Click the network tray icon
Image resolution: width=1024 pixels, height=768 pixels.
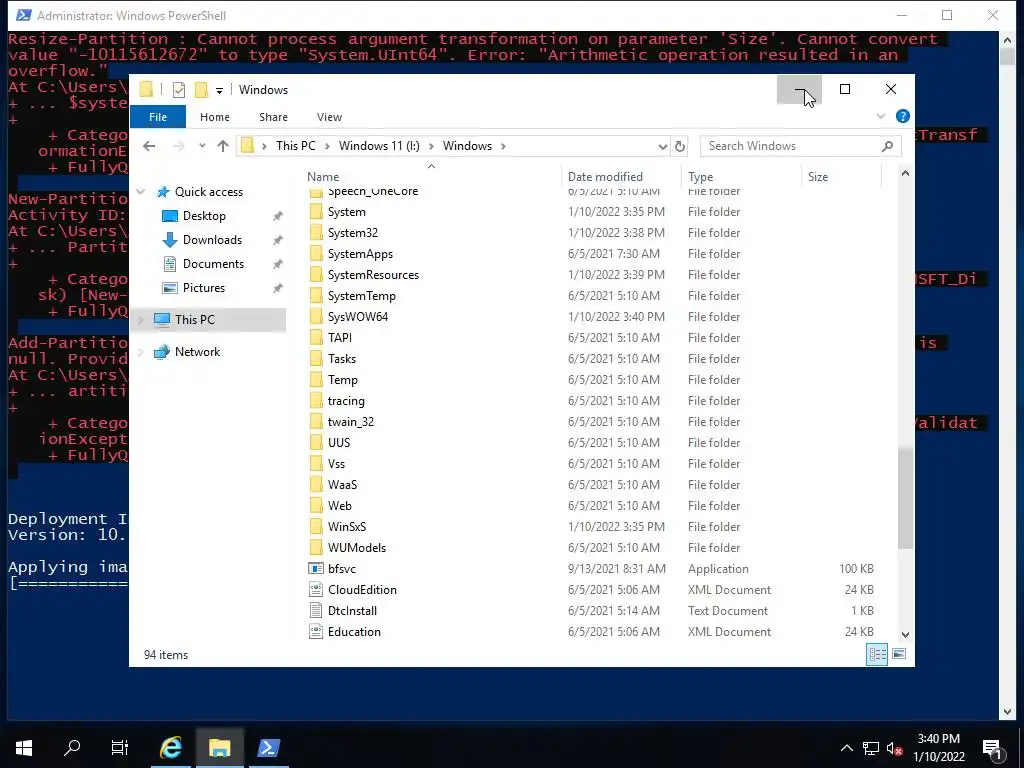(871, 748)
